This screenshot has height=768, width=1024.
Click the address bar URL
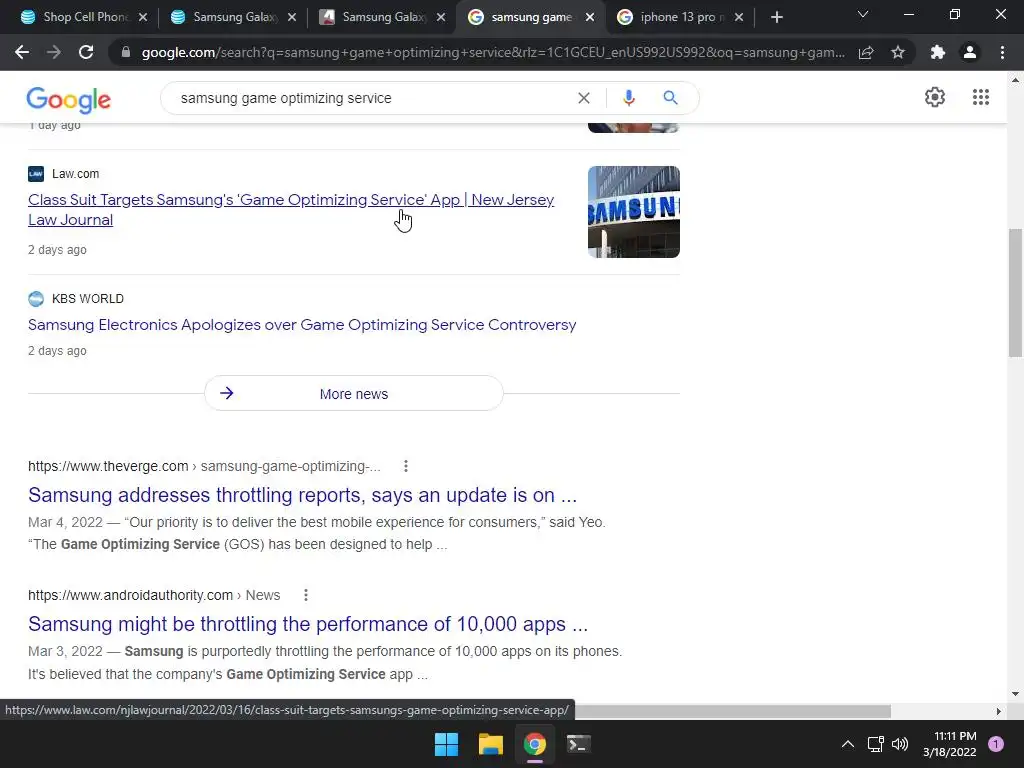click(493, 52)
